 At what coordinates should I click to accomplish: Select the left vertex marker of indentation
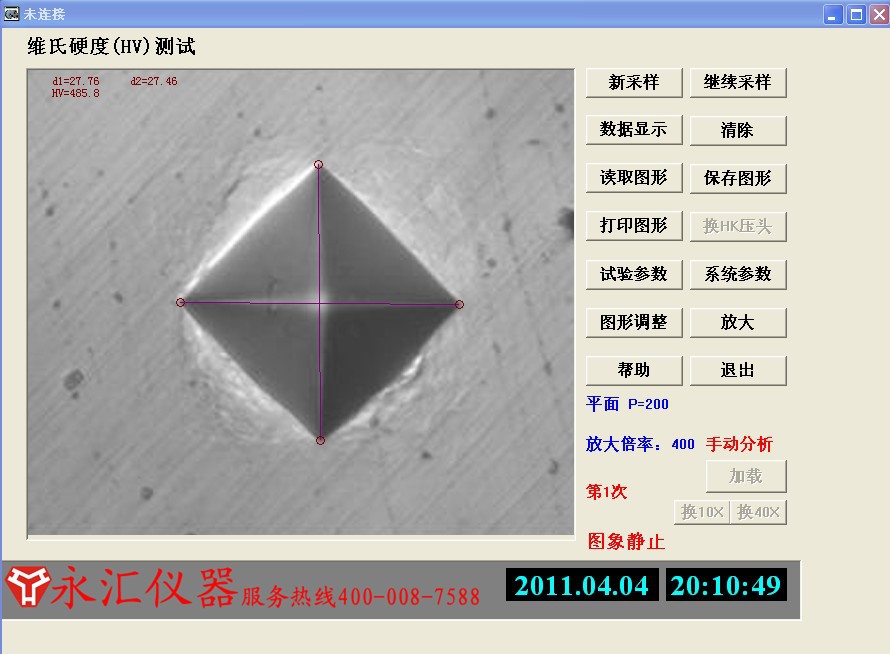(x=181, y=302)
